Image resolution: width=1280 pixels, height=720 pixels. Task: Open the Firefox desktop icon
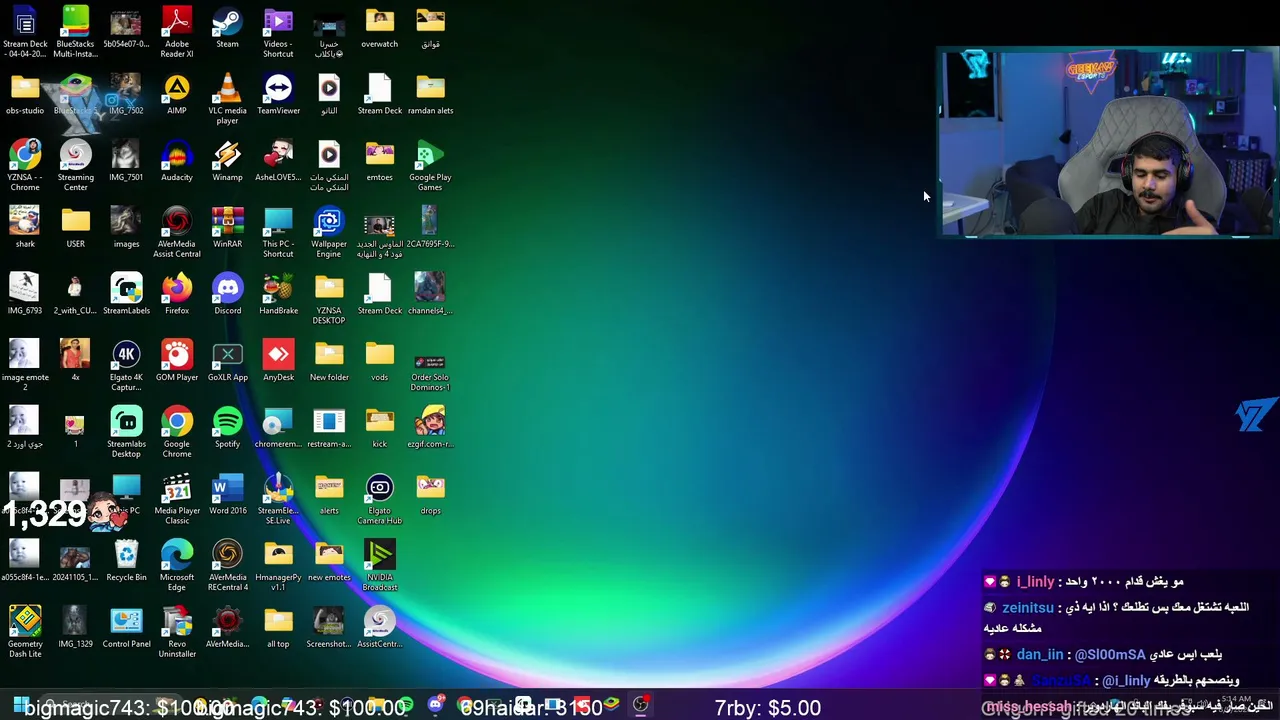tap(177, 295)
